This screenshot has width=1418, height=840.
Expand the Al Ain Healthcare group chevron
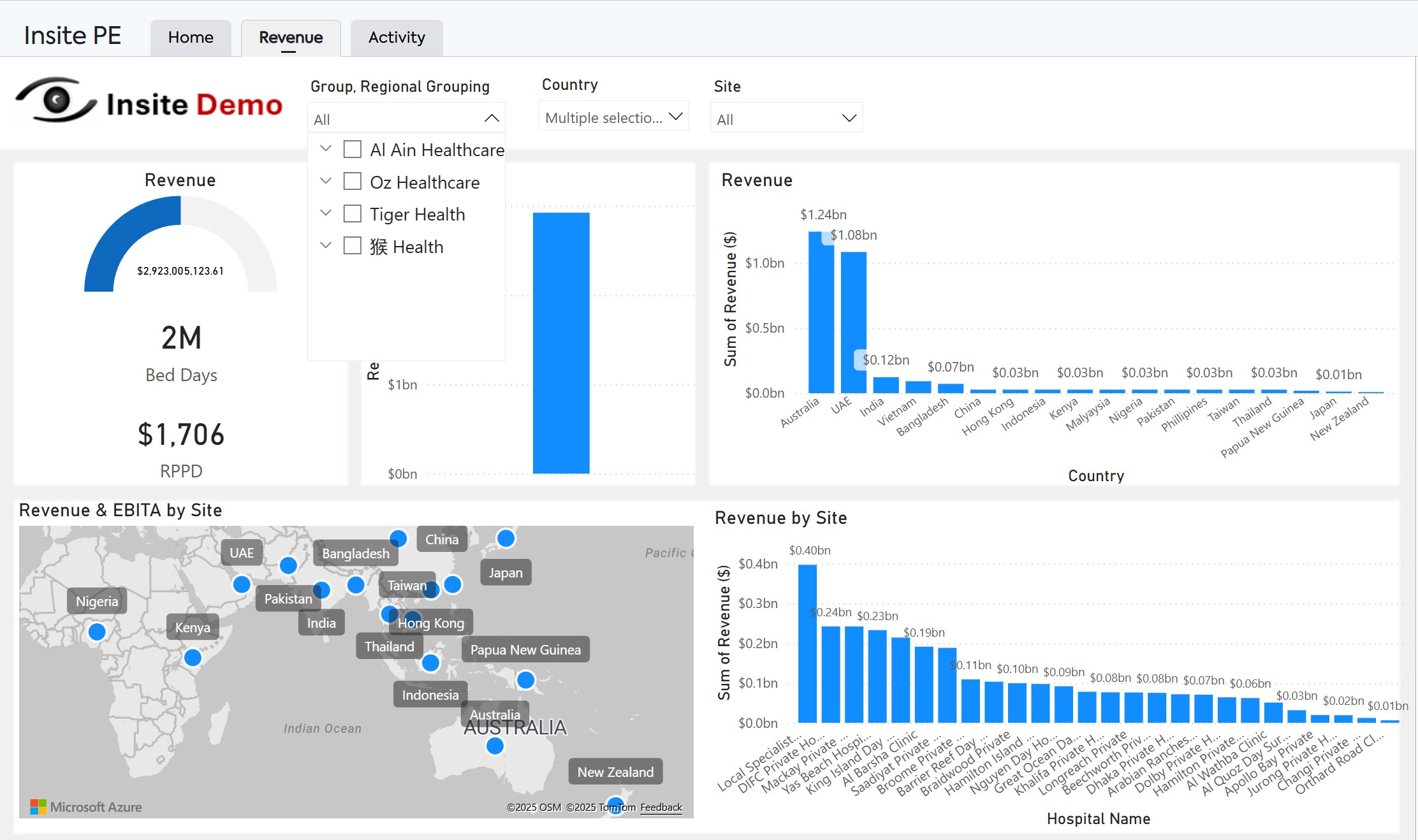coord(326,148)
